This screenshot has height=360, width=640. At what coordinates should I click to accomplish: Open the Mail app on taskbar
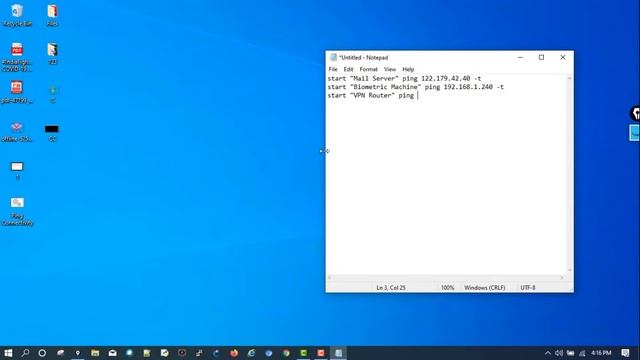(113, 353)
